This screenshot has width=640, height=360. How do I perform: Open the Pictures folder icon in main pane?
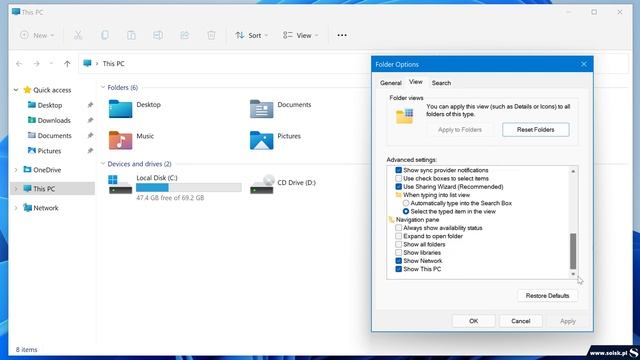tap(261, 140)
